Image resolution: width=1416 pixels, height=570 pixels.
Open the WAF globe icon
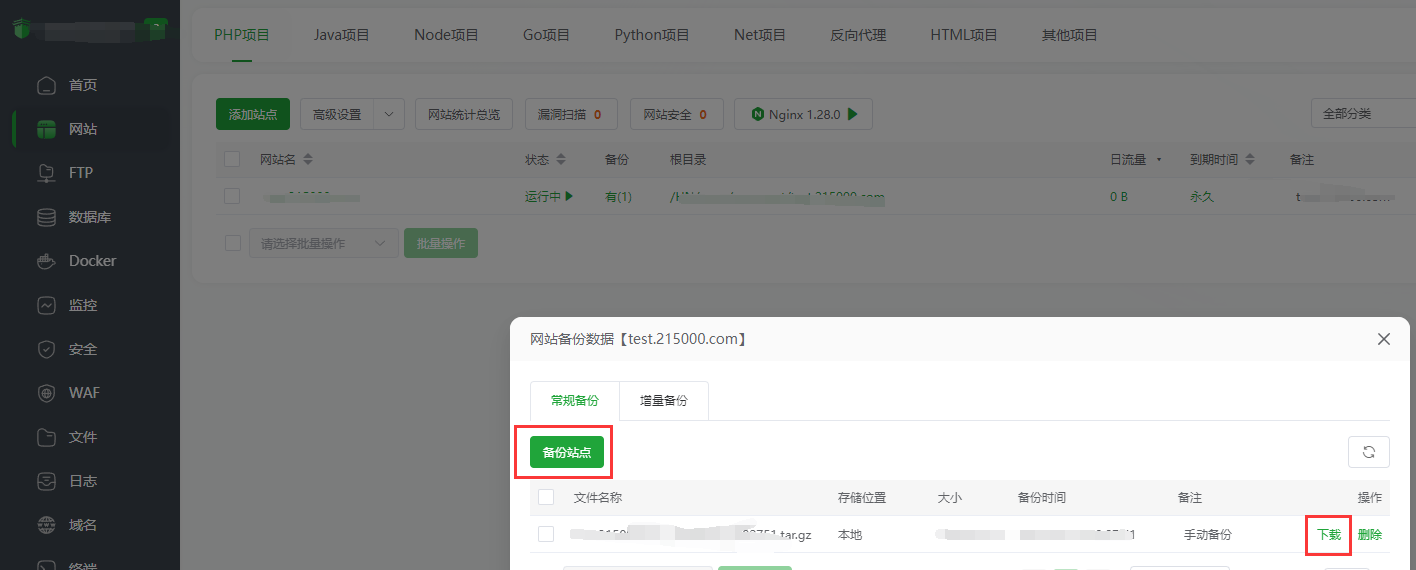(46, 393)
